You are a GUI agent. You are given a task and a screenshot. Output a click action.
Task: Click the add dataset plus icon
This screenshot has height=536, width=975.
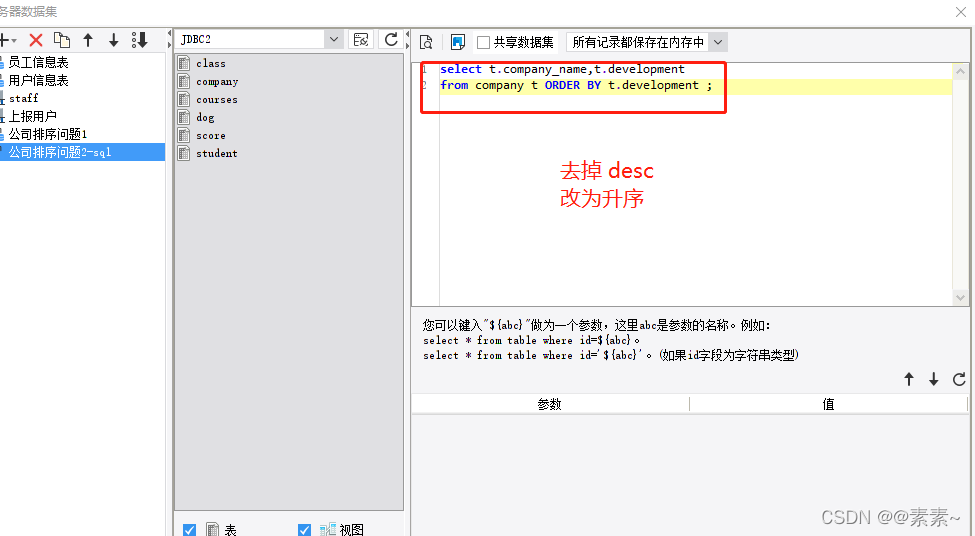tap(6, 40)
